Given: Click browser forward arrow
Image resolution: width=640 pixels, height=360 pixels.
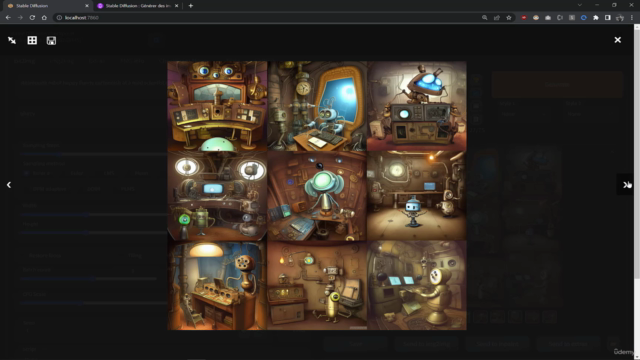Looking at the screenshot, I should (x=20, y=18).
